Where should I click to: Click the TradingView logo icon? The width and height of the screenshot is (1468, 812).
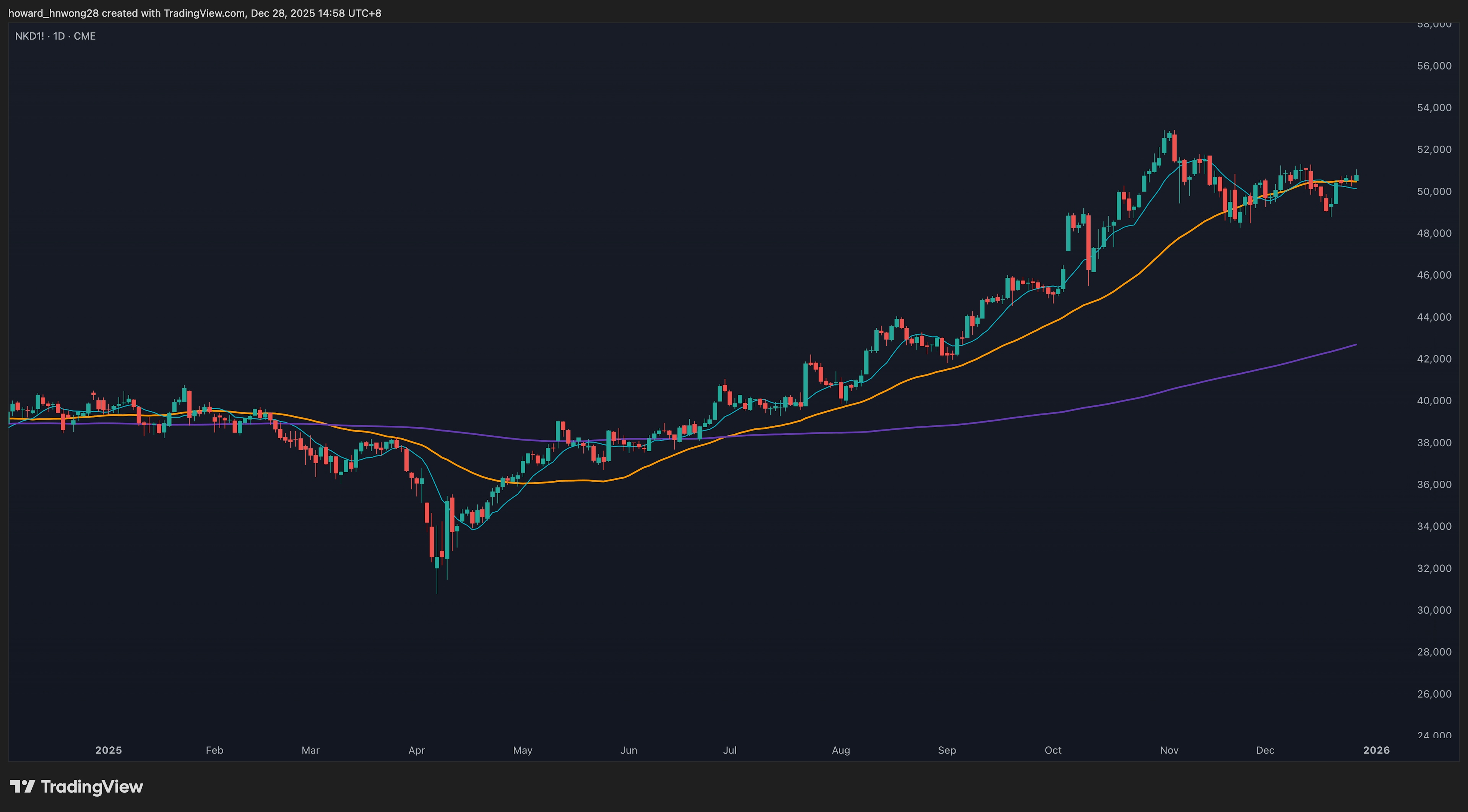pos(23,786)
